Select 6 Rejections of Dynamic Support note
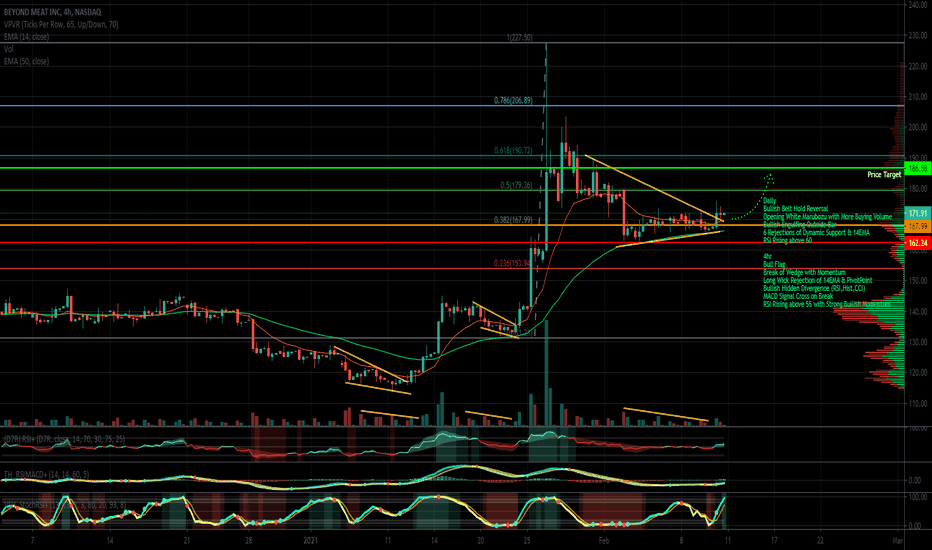This screenshot has width=932, height=550. click(816, 232)
